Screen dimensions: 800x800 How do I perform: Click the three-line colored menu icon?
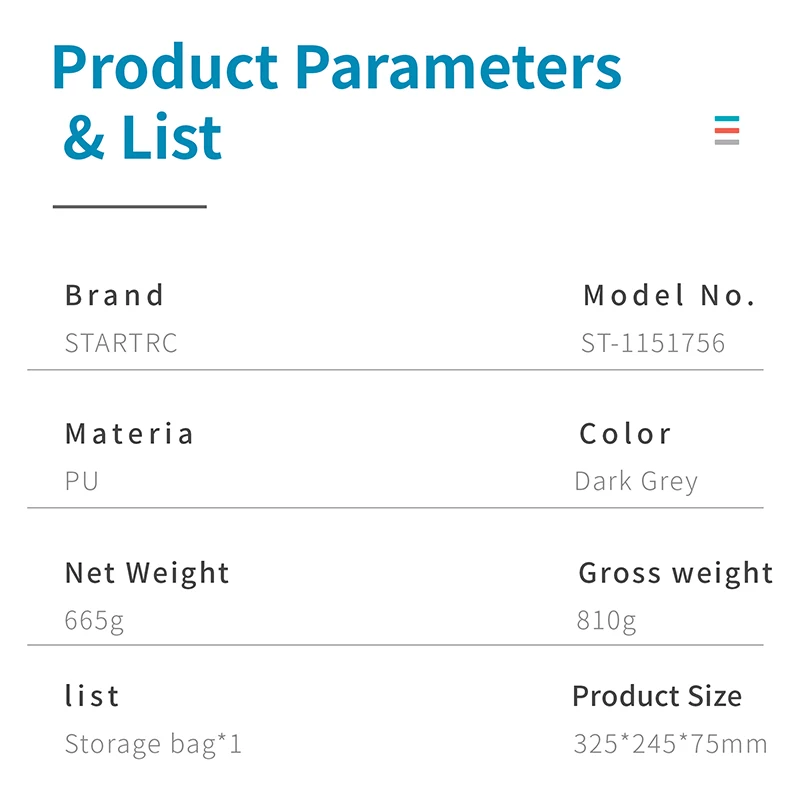point(727,130)
